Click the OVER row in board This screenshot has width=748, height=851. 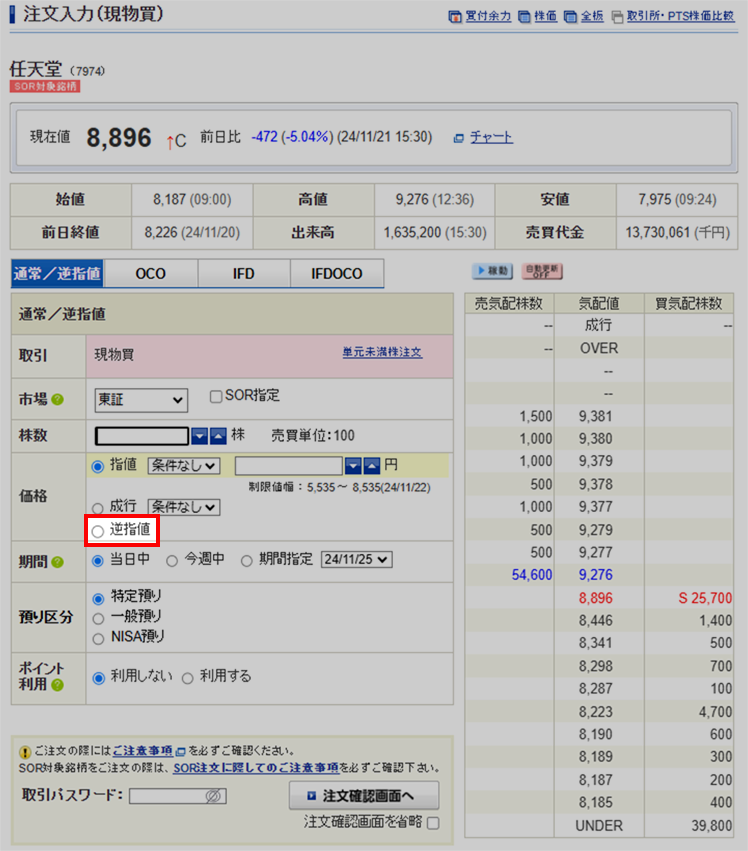coord(599,348)
